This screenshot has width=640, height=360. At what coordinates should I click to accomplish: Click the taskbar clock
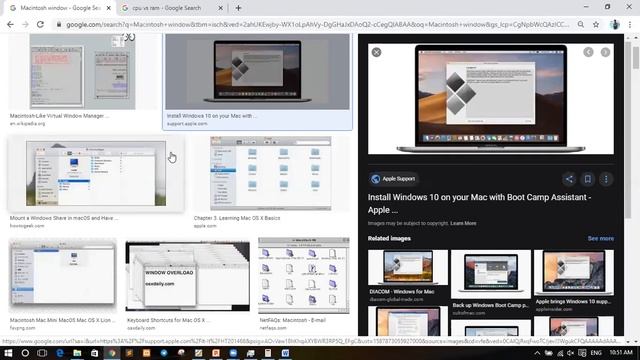point(621,352)
